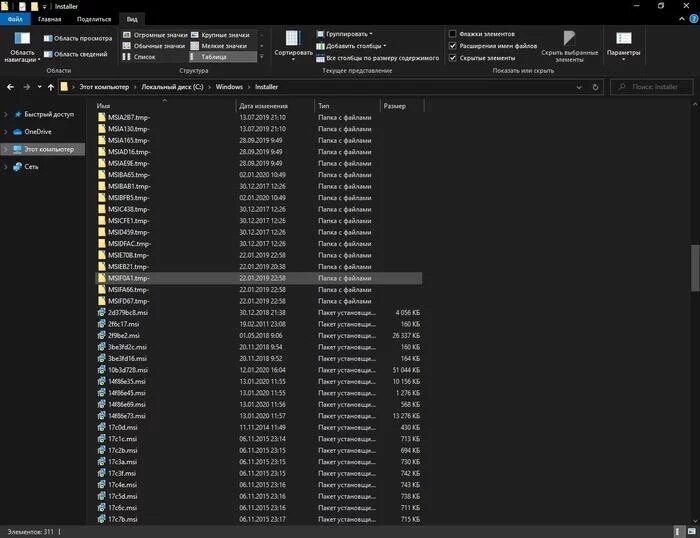Click the vertical scrollbar thumb of file list
The height and width of the screenshot is (538, 700).
point(695,268)
